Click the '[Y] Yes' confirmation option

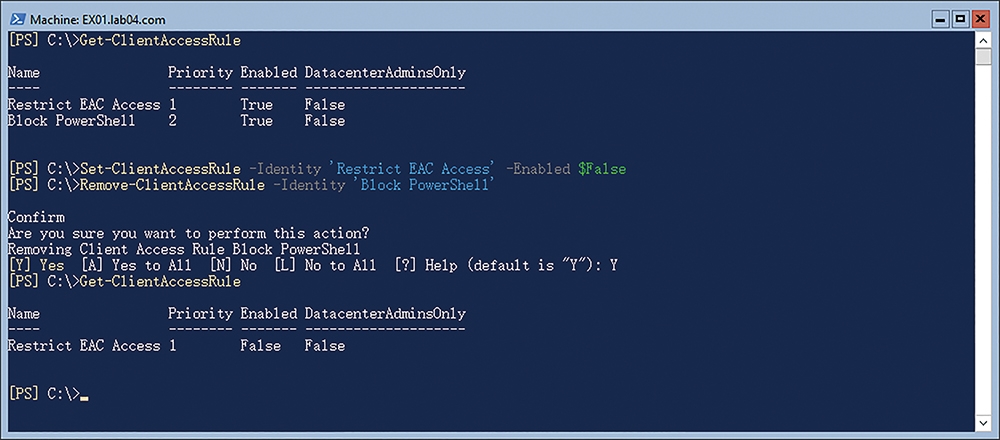(37, 265)
